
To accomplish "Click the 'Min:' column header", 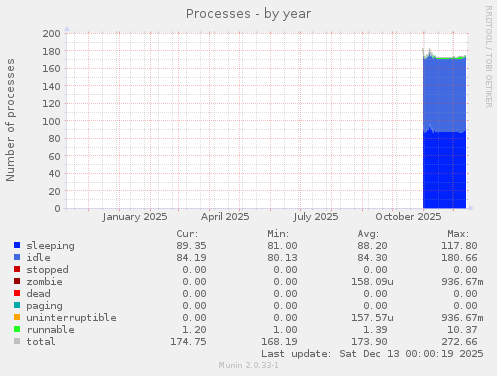I will 278,234.
